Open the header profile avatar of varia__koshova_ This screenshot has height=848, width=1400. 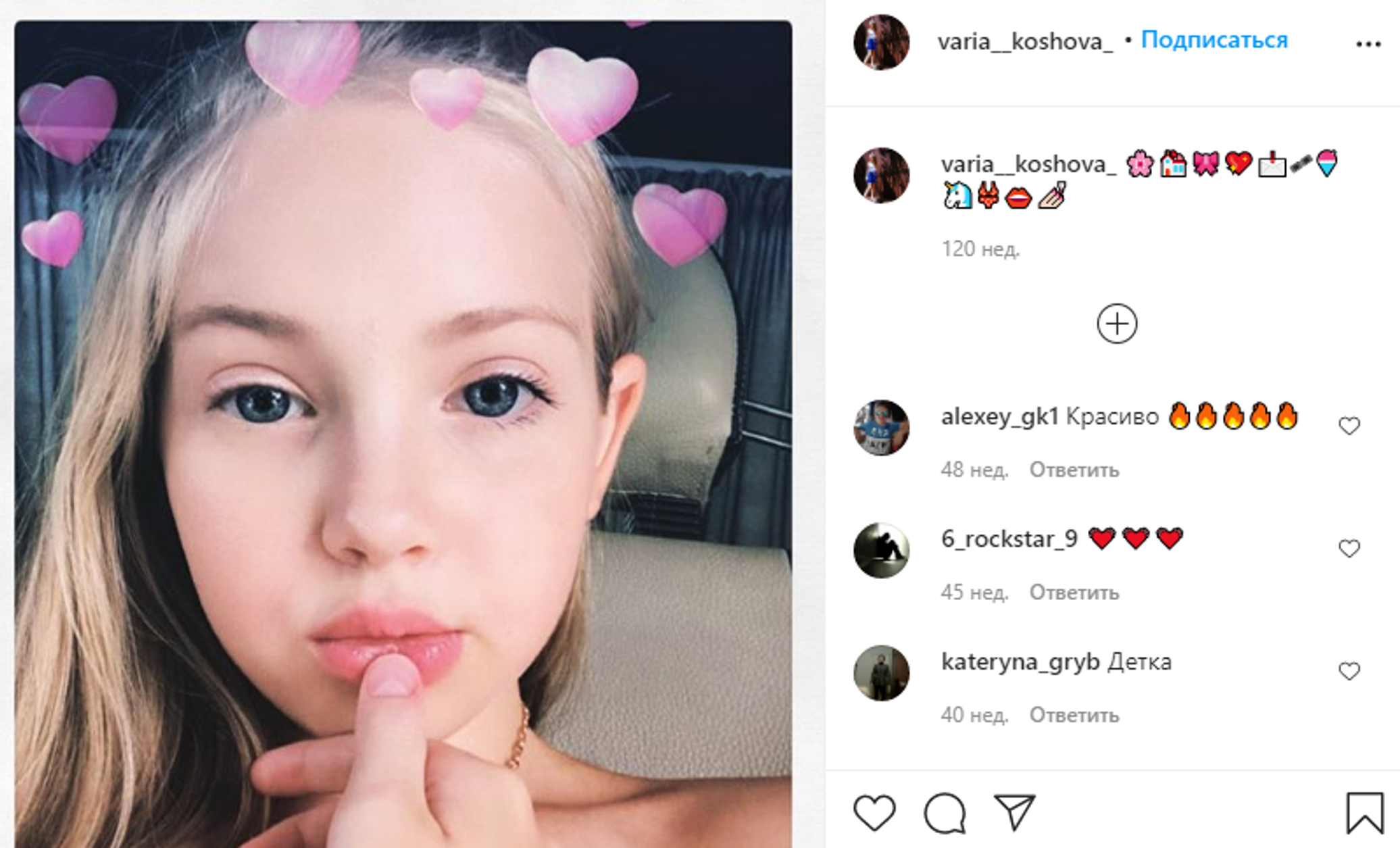(x=881, y=42)
